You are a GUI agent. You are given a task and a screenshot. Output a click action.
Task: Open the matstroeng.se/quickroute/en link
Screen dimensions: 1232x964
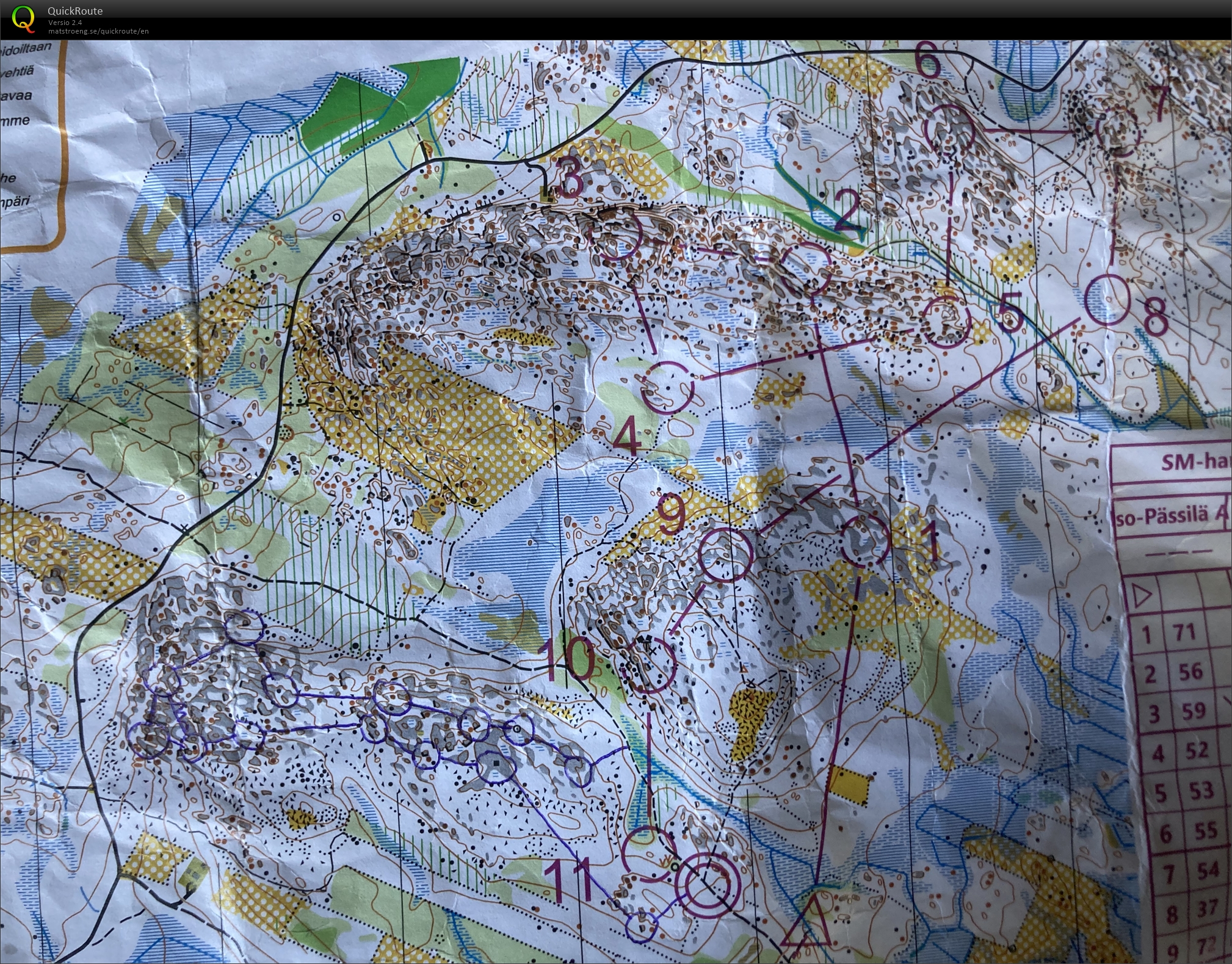point(98,31)
